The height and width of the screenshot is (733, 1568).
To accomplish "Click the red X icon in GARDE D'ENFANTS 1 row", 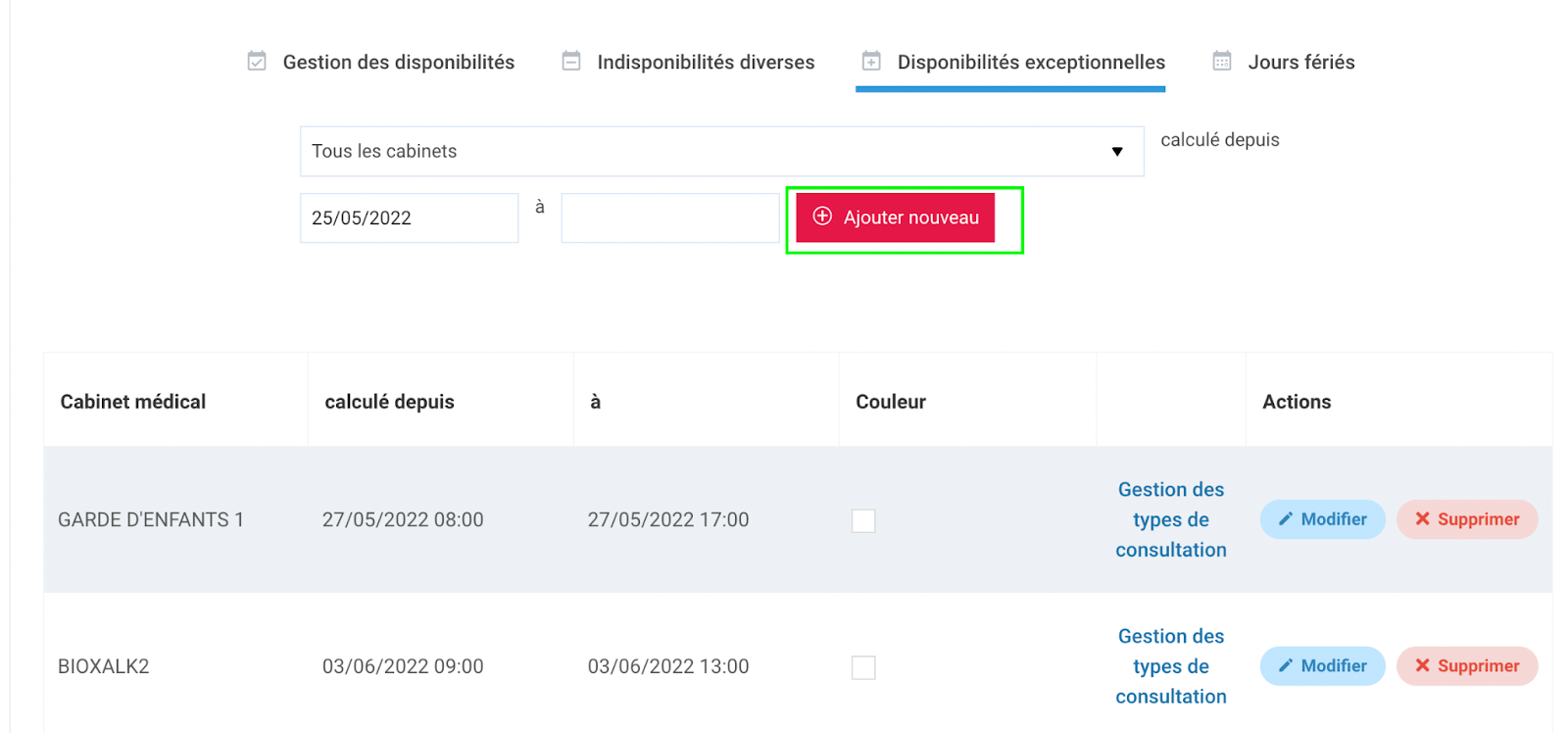I will click(x=1423, y=518).
